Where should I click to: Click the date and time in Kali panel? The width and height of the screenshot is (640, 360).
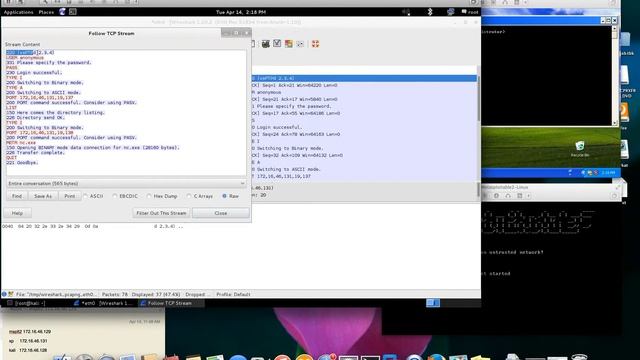(241, 12)
